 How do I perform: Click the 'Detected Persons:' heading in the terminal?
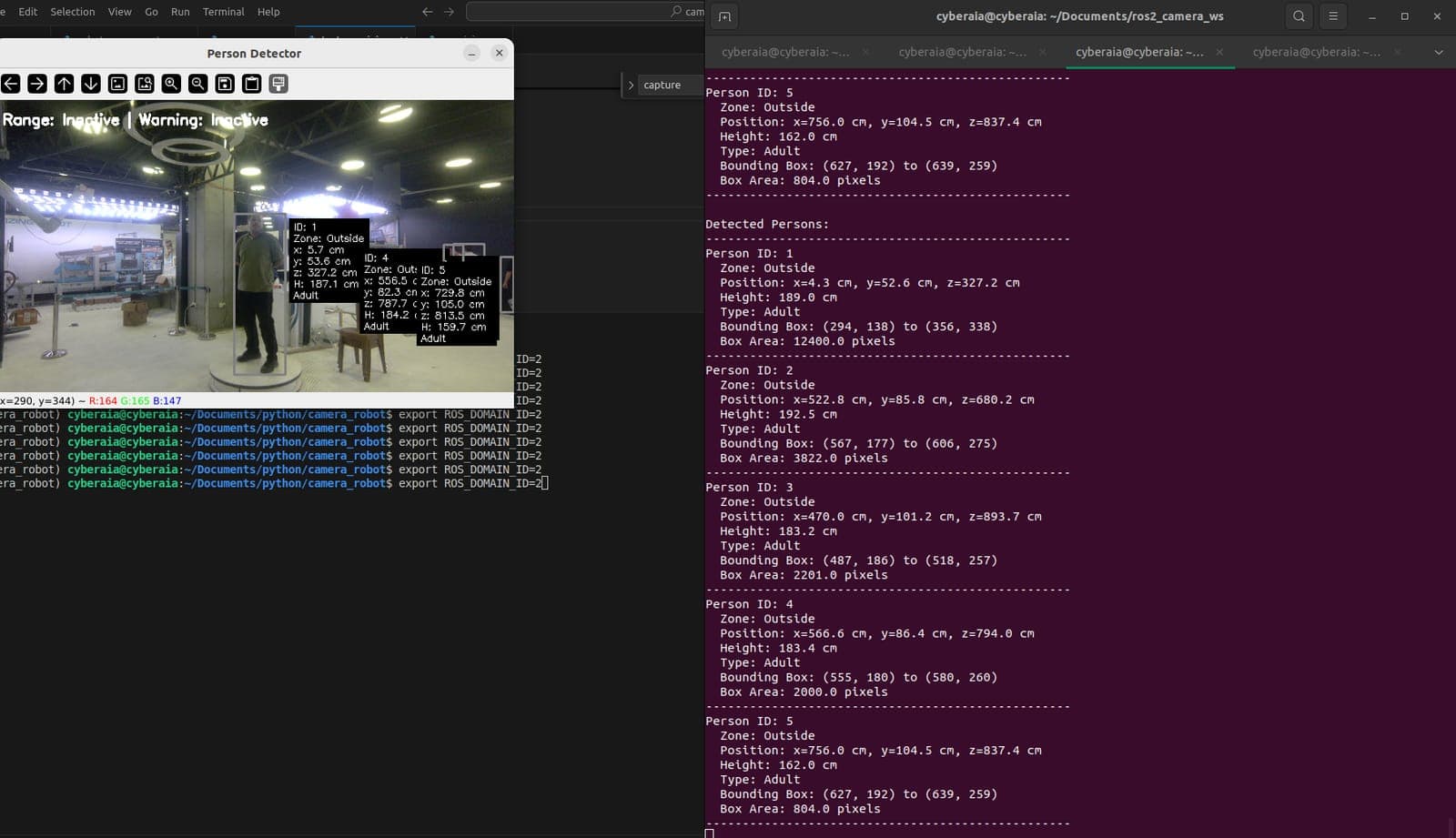[x=767, y=224]
